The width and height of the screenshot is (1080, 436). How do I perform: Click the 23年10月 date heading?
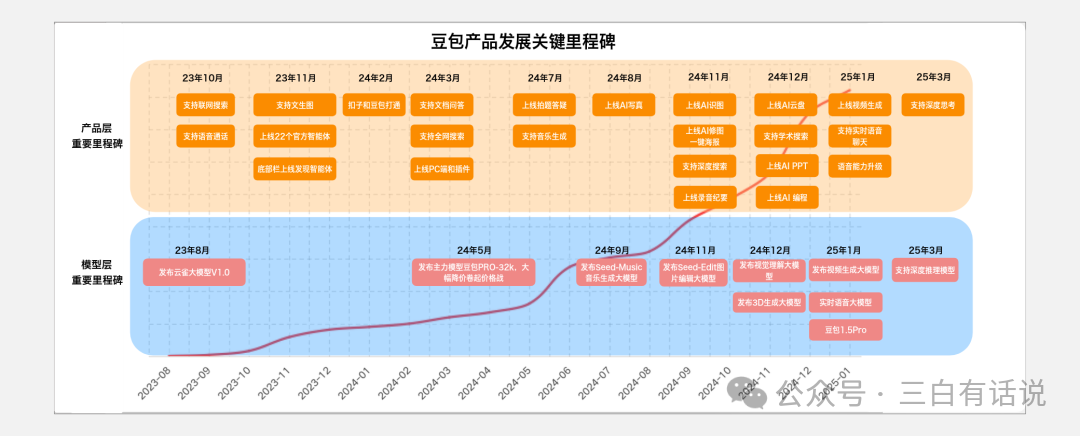[202, 78]
